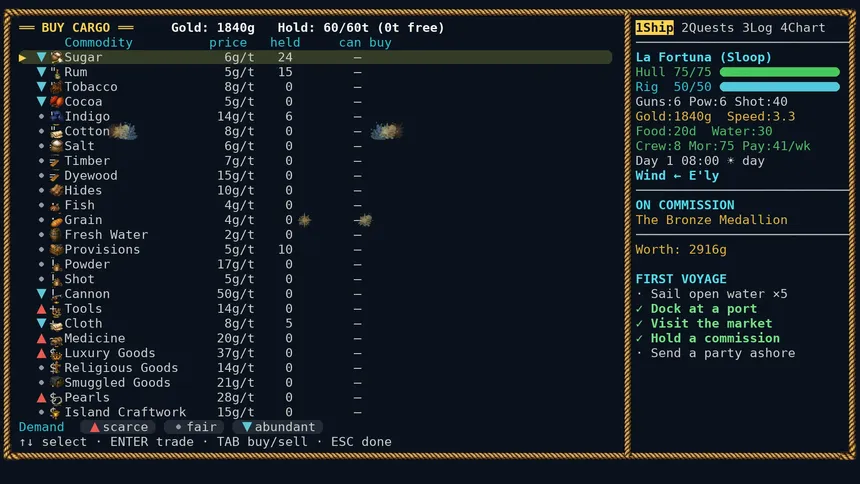The image size is (860, 484).
Task: Click Sugar price 6g/t
Action: [x=239, y=57]
